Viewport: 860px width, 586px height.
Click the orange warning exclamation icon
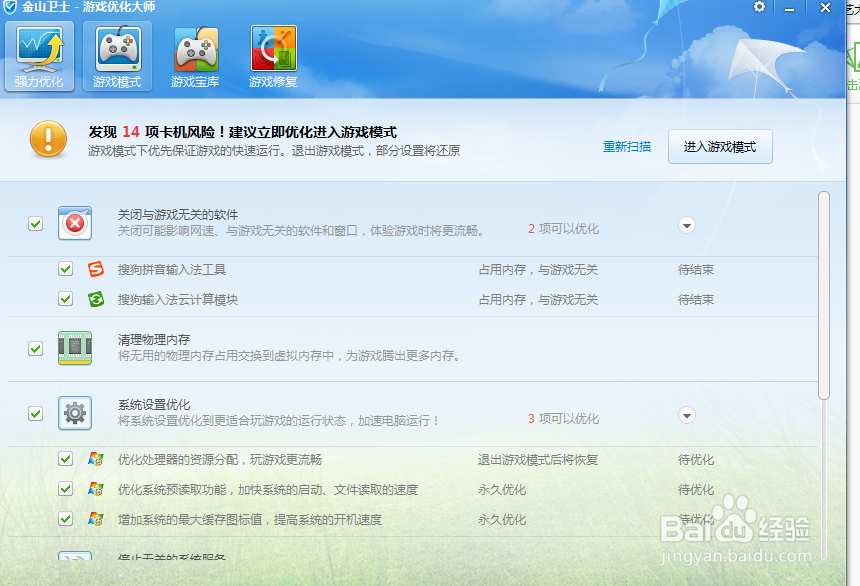coord(48,139)
